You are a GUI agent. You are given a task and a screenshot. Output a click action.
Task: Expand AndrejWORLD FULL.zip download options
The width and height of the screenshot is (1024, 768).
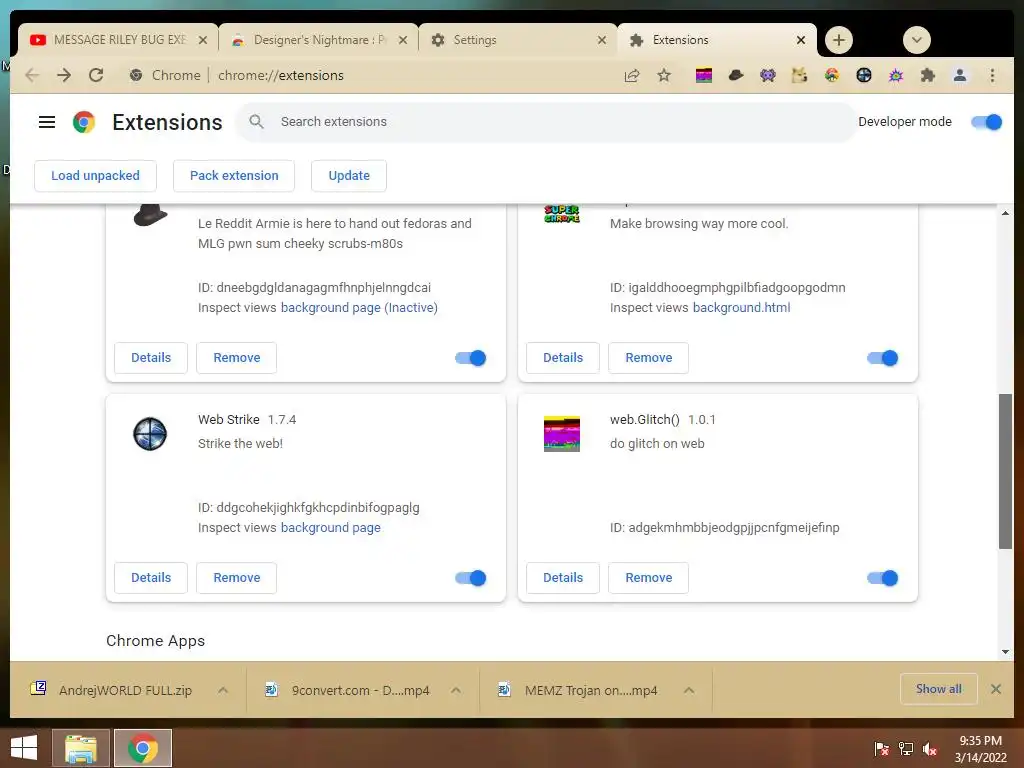pyautogui.click(x=223, y=690)
